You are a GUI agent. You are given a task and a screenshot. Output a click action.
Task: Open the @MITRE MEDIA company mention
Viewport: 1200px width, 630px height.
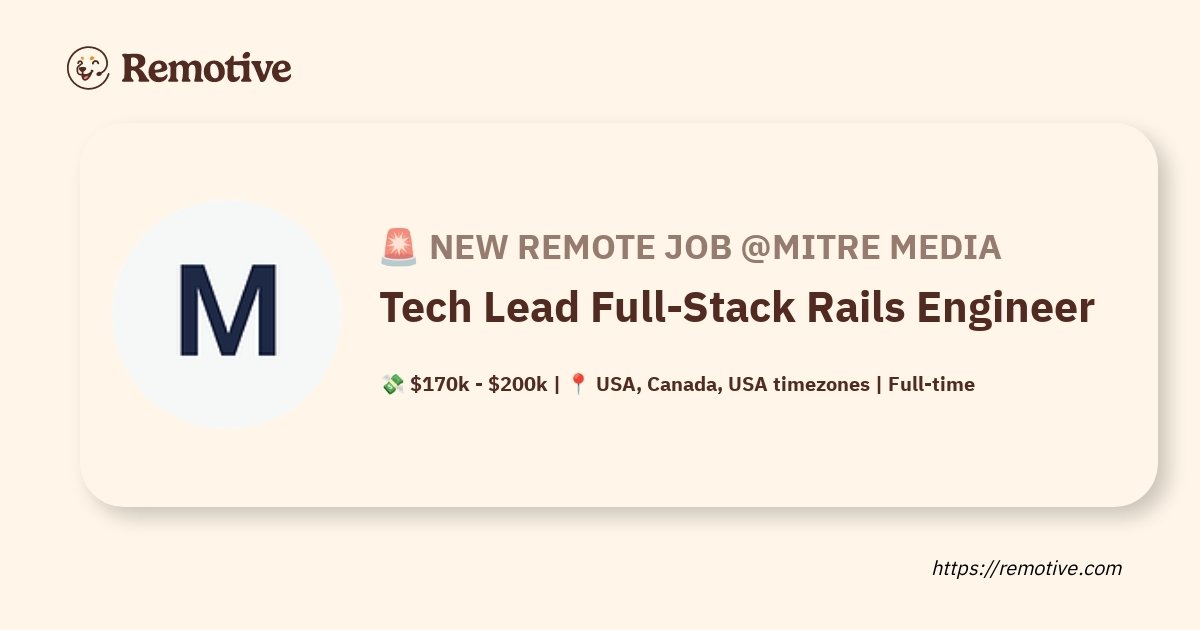pos(871,248)
